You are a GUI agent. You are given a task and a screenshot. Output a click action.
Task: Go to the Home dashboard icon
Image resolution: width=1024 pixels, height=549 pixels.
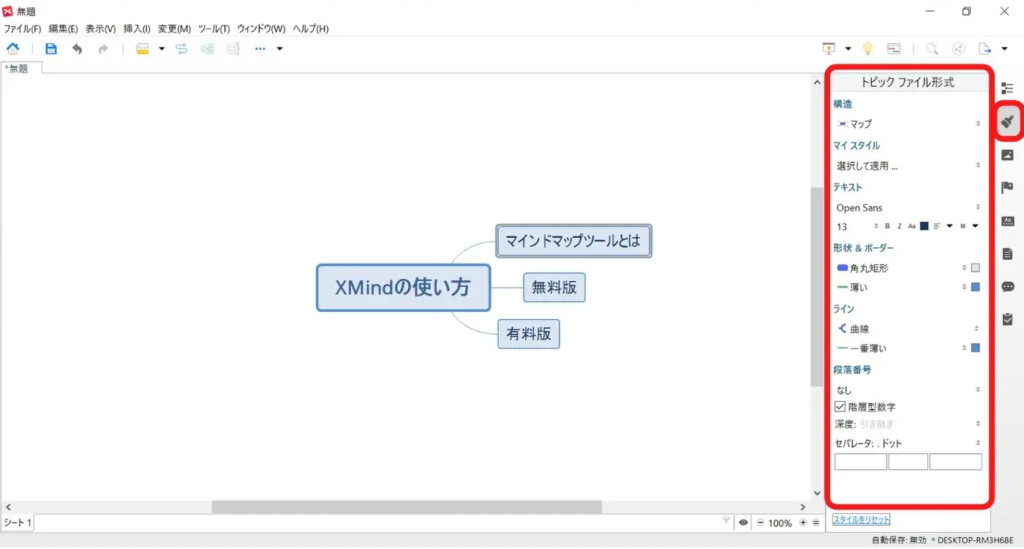pos(13,49)
